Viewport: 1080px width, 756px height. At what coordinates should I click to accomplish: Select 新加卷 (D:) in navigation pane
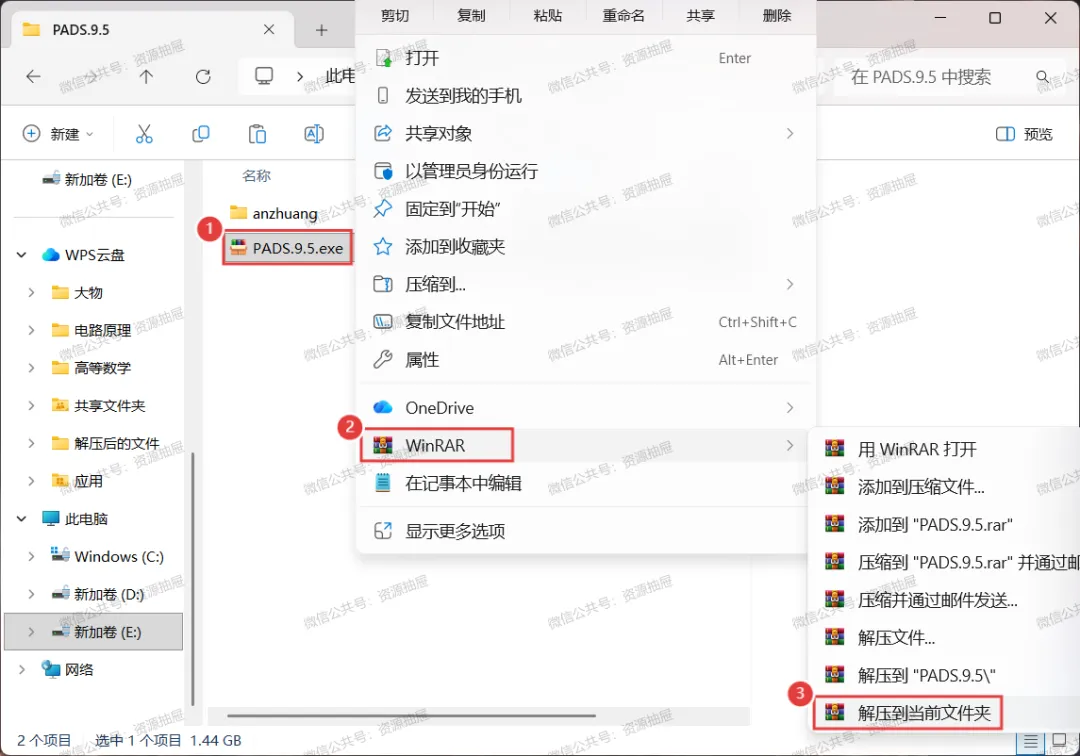[94, 594]
